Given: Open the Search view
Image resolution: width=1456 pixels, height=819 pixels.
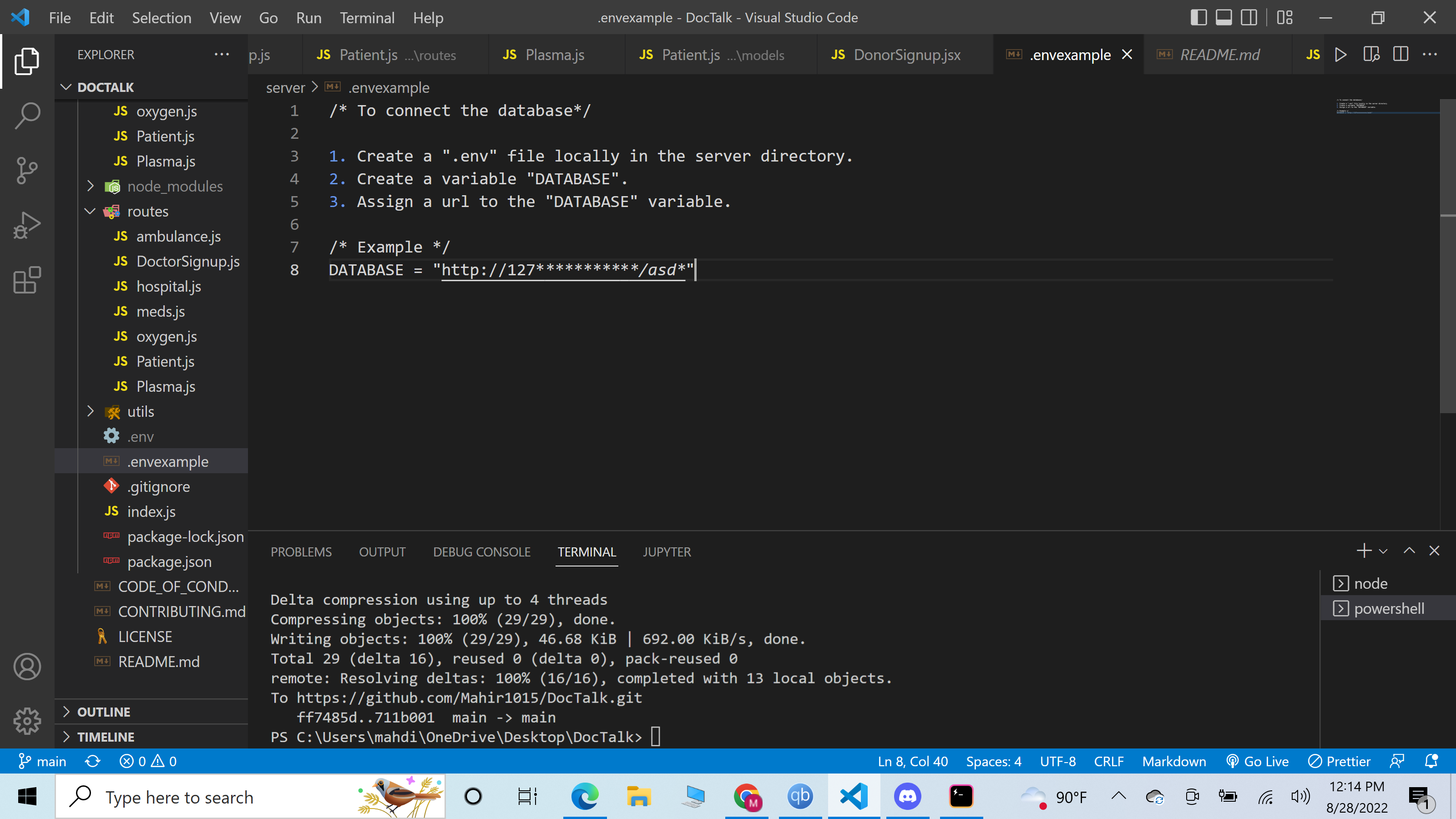Looking at the screenshot, I should point(26,115).
